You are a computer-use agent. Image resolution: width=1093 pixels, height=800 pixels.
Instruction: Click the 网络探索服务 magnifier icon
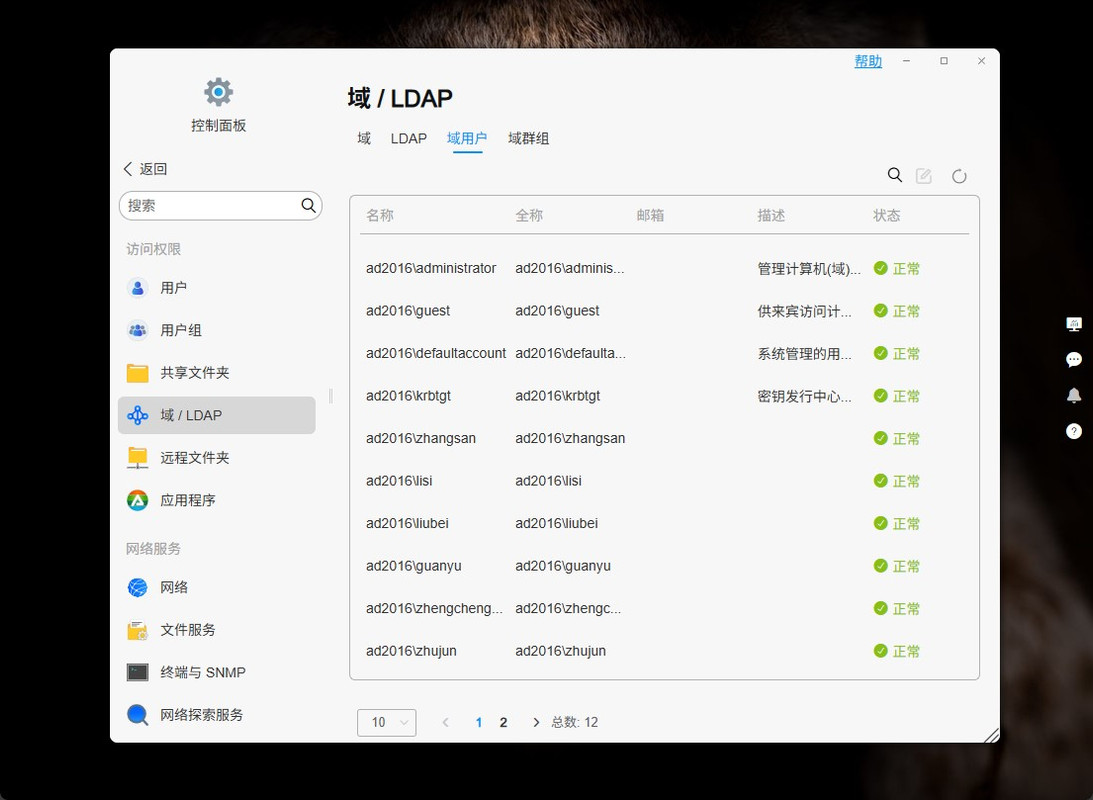[137, 715]
